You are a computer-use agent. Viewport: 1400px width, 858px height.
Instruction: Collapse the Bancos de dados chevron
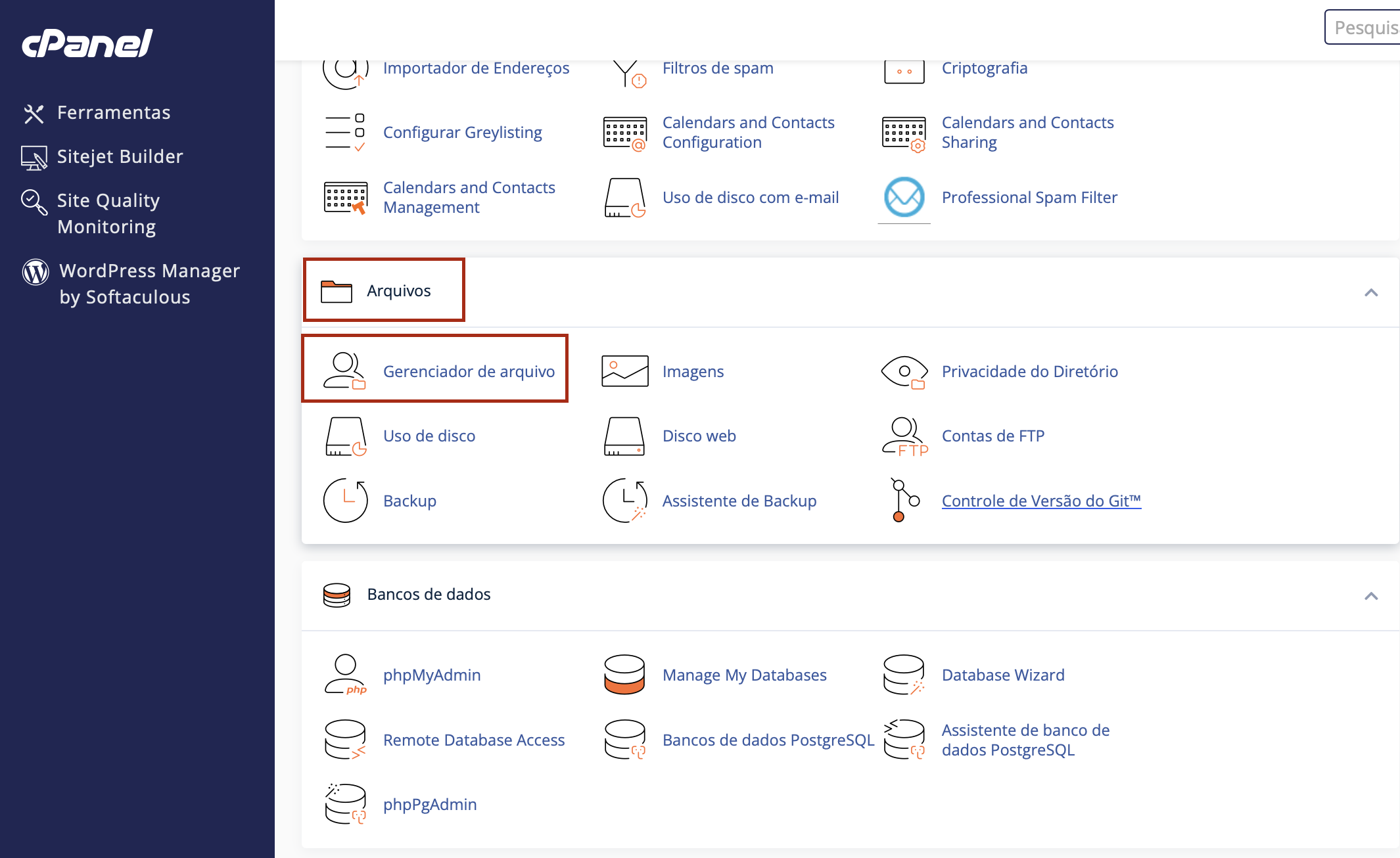click(x=1371, y=596)
